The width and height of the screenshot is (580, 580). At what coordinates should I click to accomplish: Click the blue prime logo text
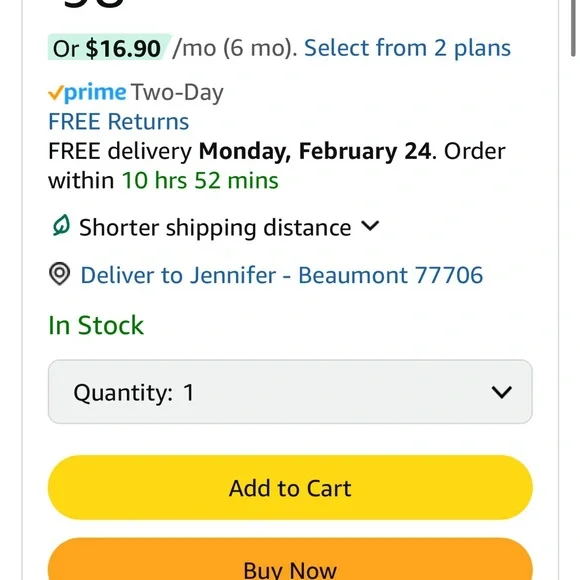[x=95, y=93]
